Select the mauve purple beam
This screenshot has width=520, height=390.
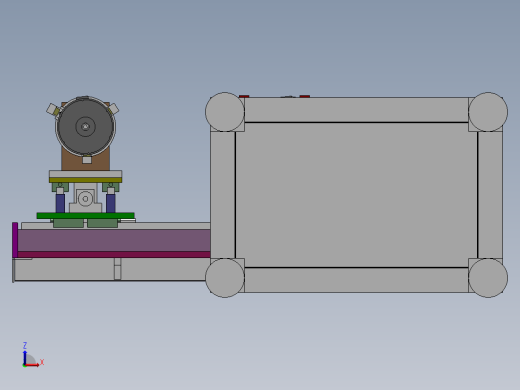pyautogui.click(x=114, y=240)
